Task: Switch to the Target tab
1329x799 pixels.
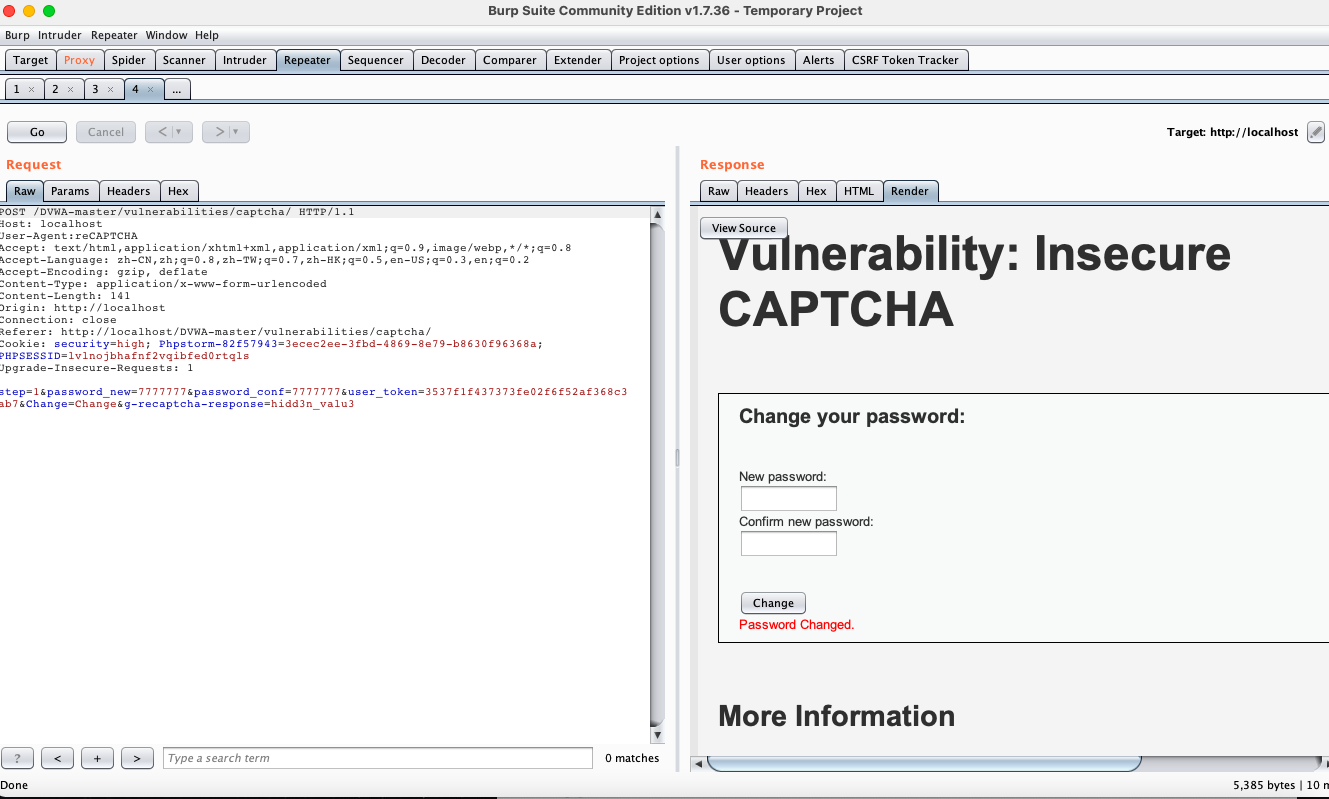Action: coord(31,60)
